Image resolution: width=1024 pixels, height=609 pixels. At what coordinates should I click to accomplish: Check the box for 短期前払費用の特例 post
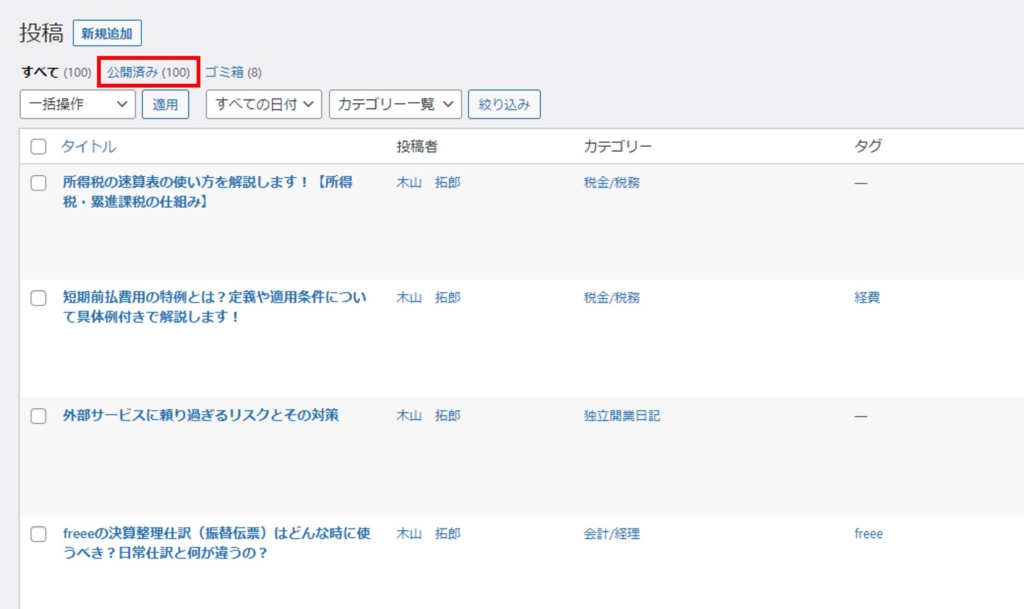pyautogui.click(x=39, y=298)
